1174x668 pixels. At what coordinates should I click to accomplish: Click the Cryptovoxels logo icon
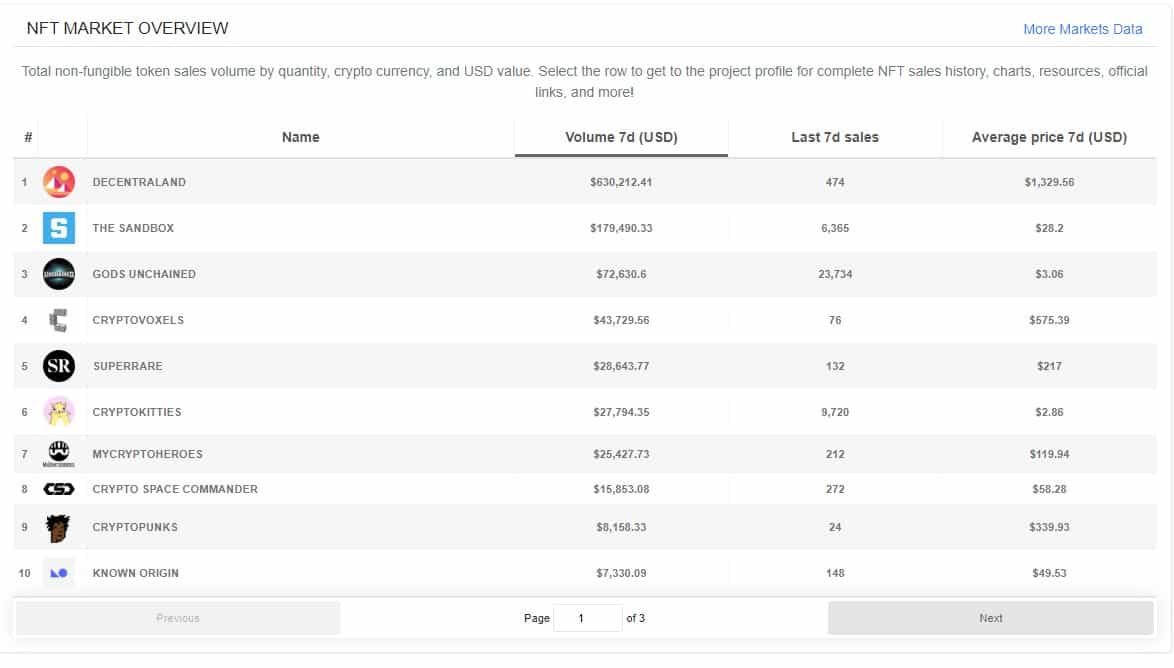(x=58, y=321)
